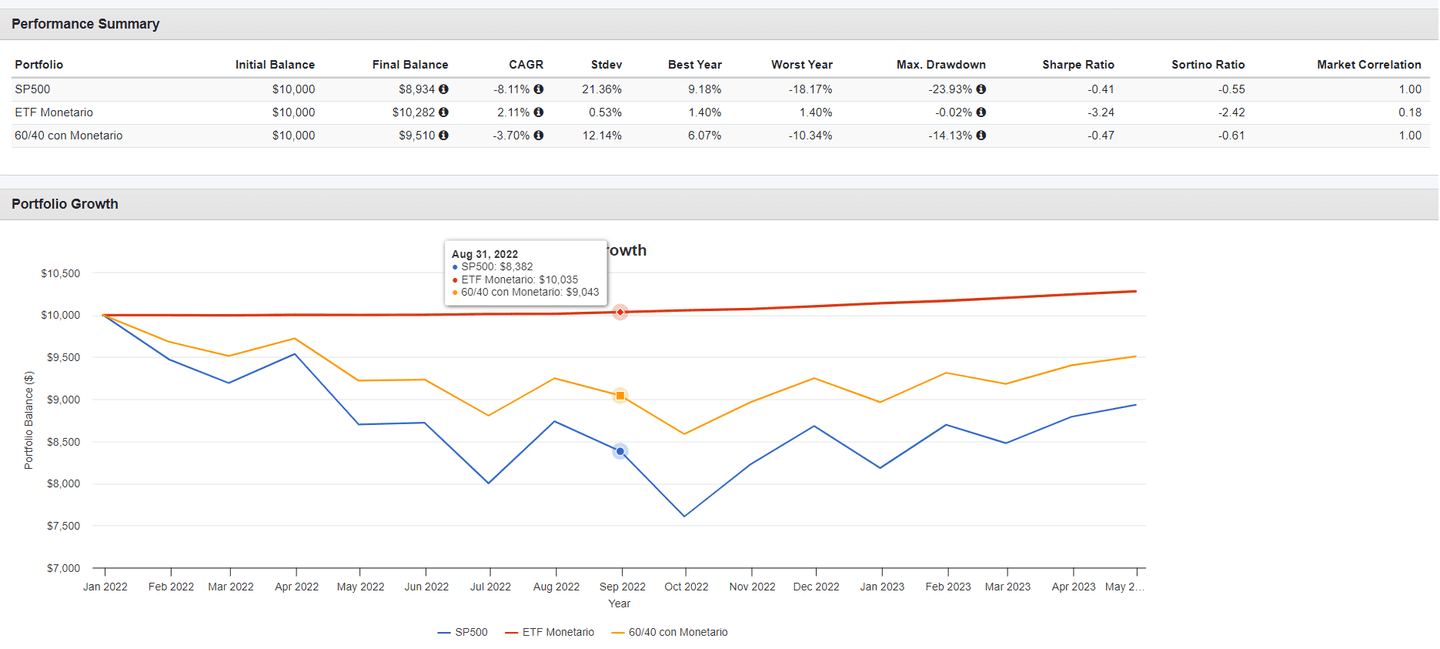
Task: Click the blue SP500 highlighted data point
Action: point(620,452)
